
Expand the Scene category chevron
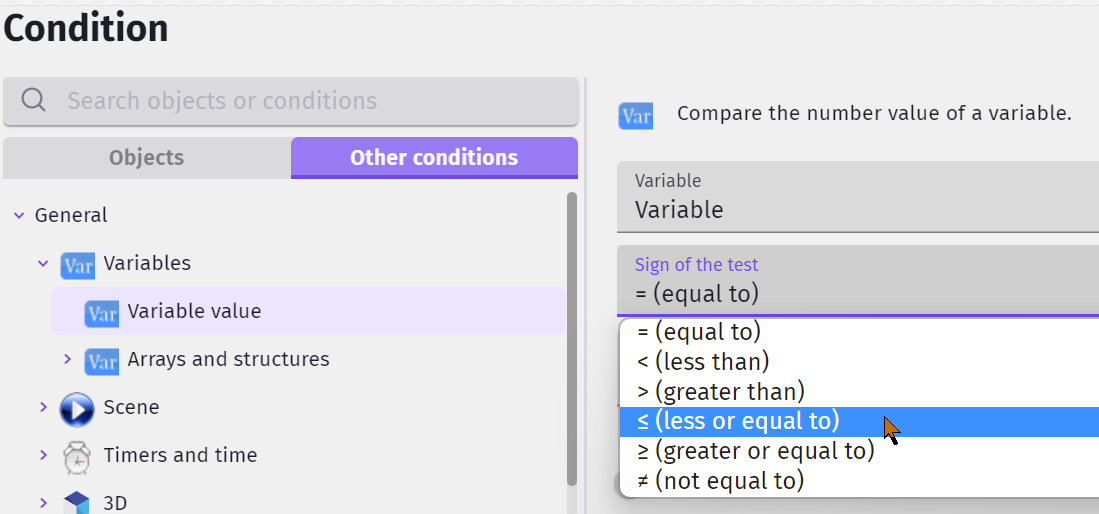[x=43, y=407]
